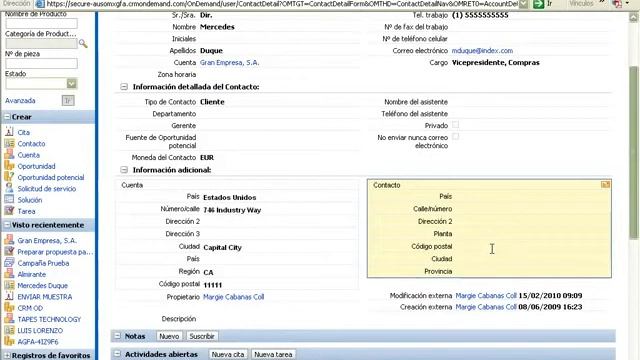Screen dimensions: 640x360
Task: Collapse the Visto recientemente section
Action: point(7,225)
